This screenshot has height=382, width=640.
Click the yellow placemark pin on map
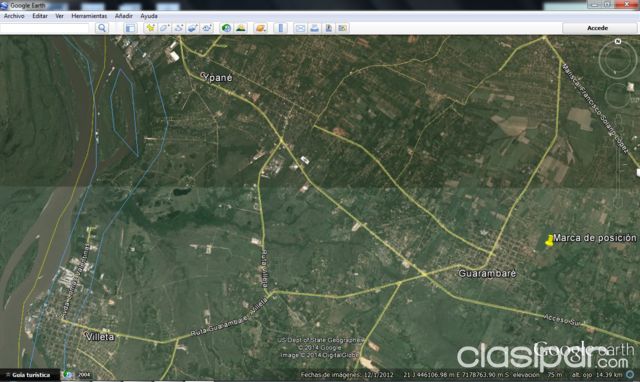point(549,240)
